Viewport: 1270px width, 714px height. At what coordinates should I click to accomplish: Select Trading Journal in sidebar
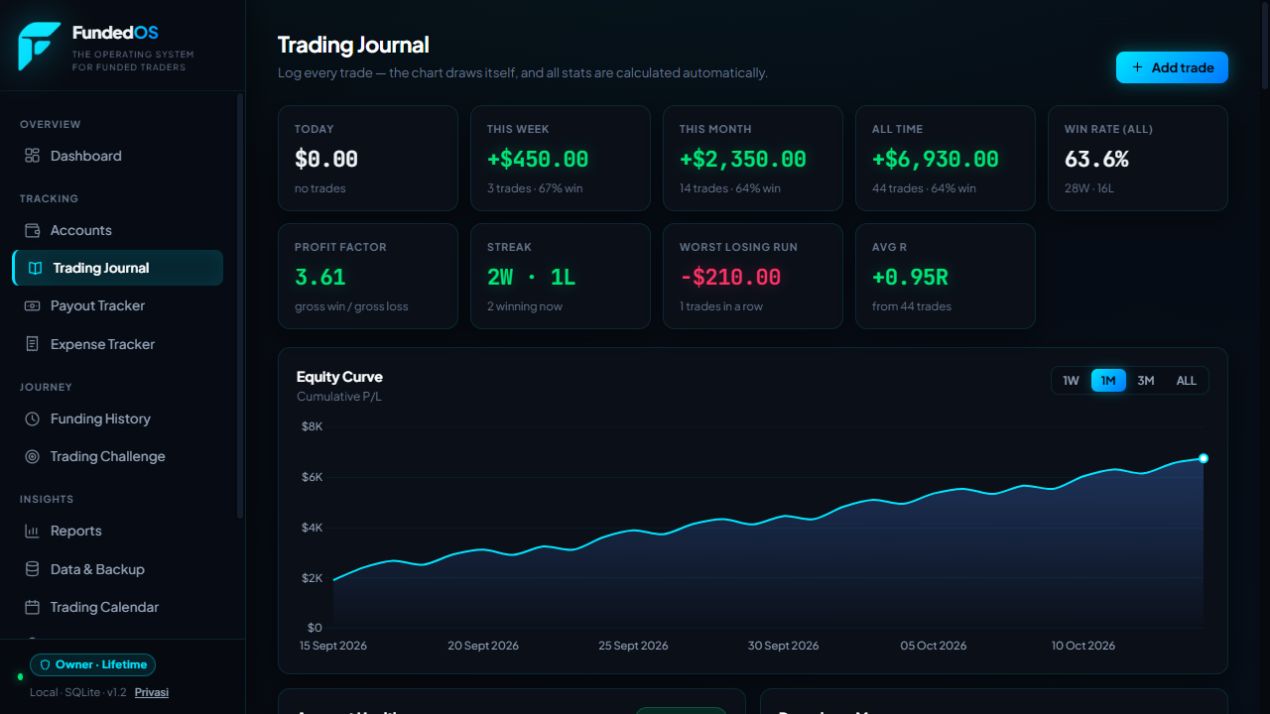(117, 268)
